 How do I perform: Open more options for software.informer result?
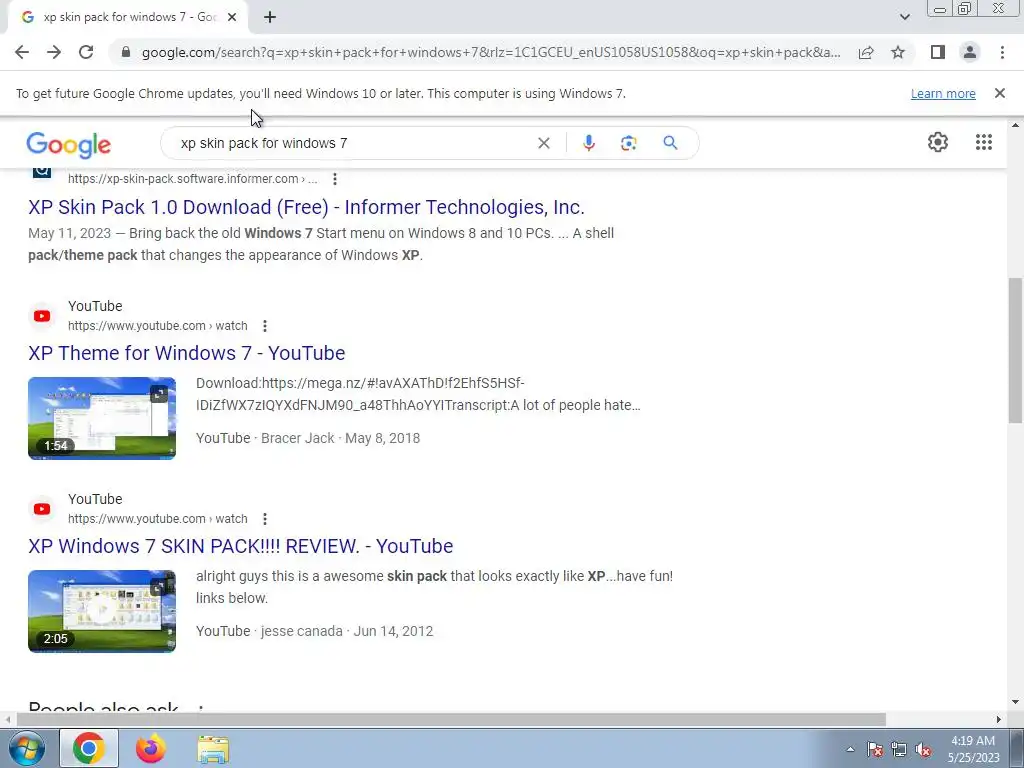tap(334, 178)
